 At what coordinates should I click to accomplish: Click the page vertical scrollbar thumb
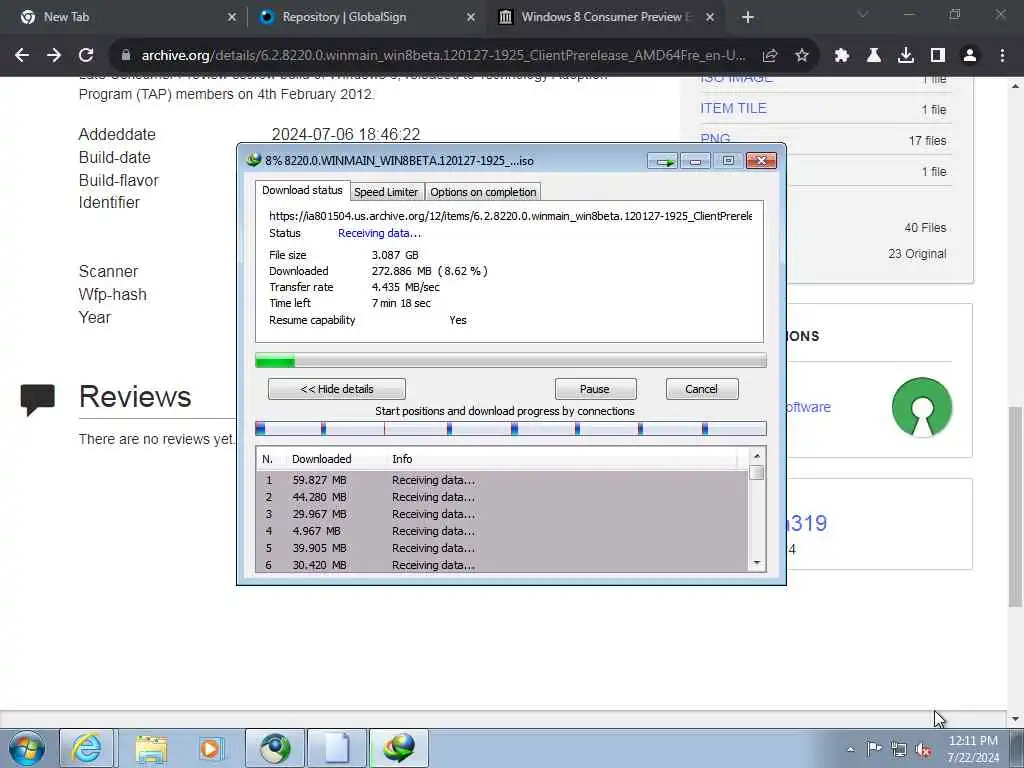pos(1015,507)
